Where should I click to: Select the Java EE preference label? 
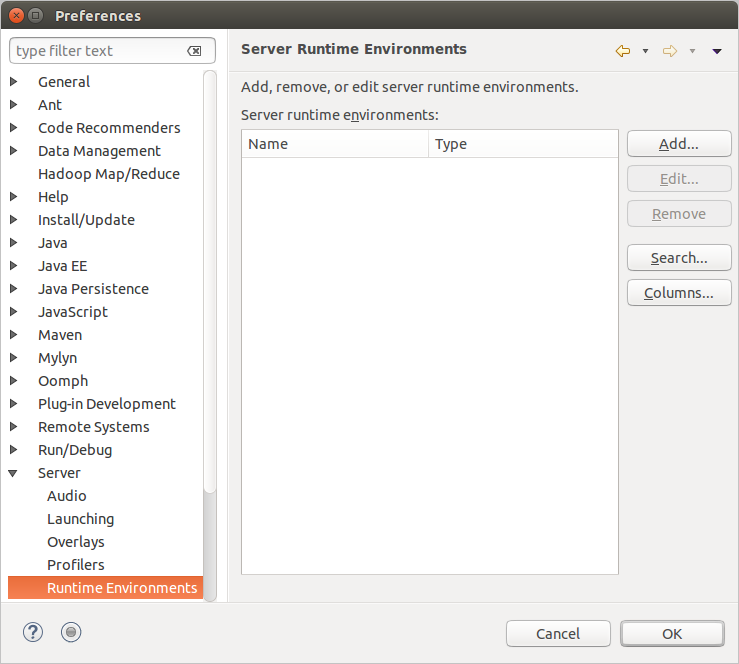(63, 266)
